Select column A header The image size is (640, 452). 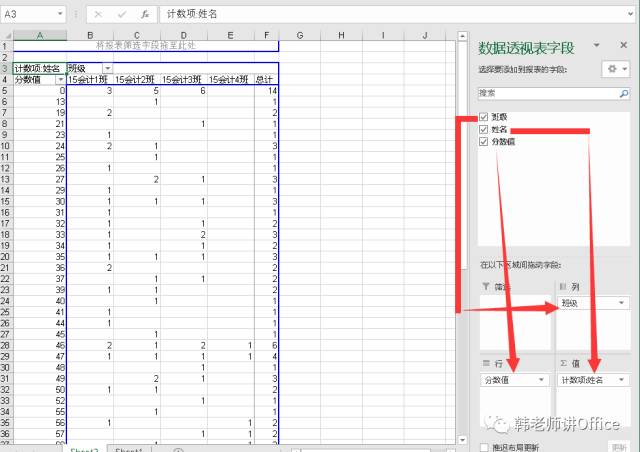[x=40, y=36]
